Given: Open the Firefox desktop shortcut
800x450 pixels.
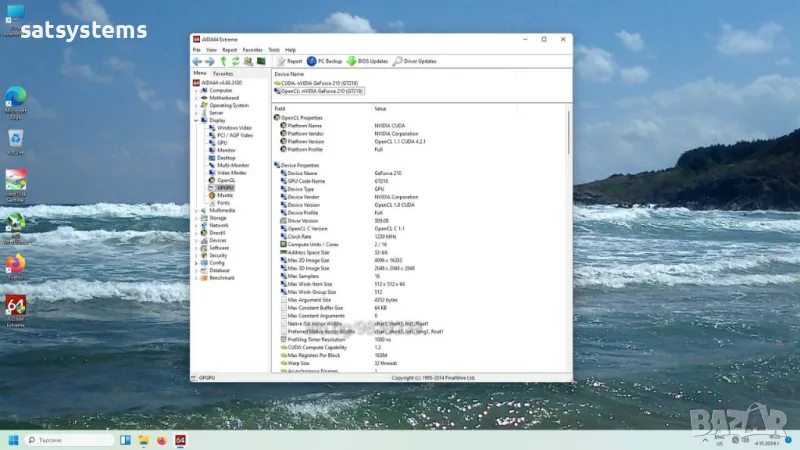Looking at the screenshot, I should [x=16, y=264].
